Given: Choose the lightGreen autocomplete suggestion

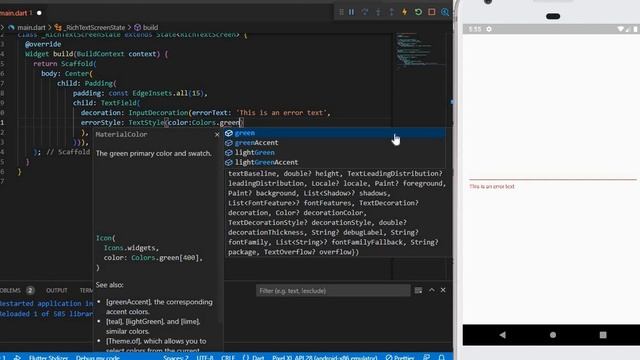Looking at the screenshot, I should click(334, 153).
